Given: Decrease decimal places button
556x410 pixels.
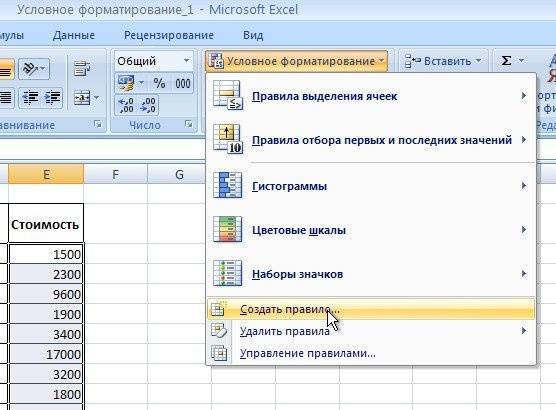Looking at the screenshot, I should click(x=148, y=105).
